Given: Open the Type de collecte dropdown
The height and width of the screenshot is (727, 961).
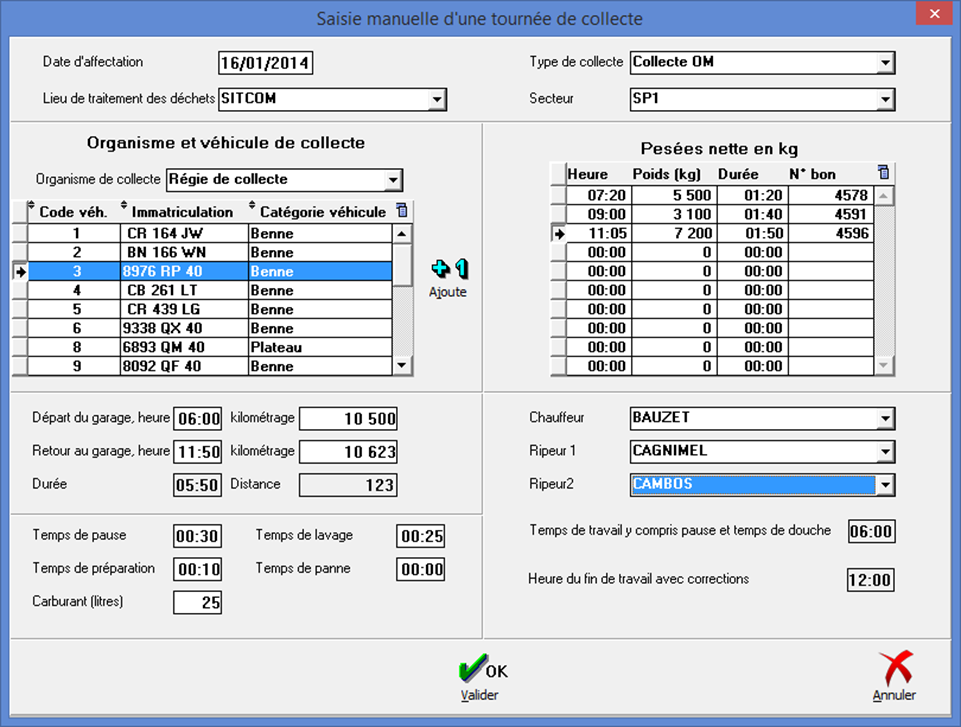Looking at the screenshot, I should tap(885, 63).
